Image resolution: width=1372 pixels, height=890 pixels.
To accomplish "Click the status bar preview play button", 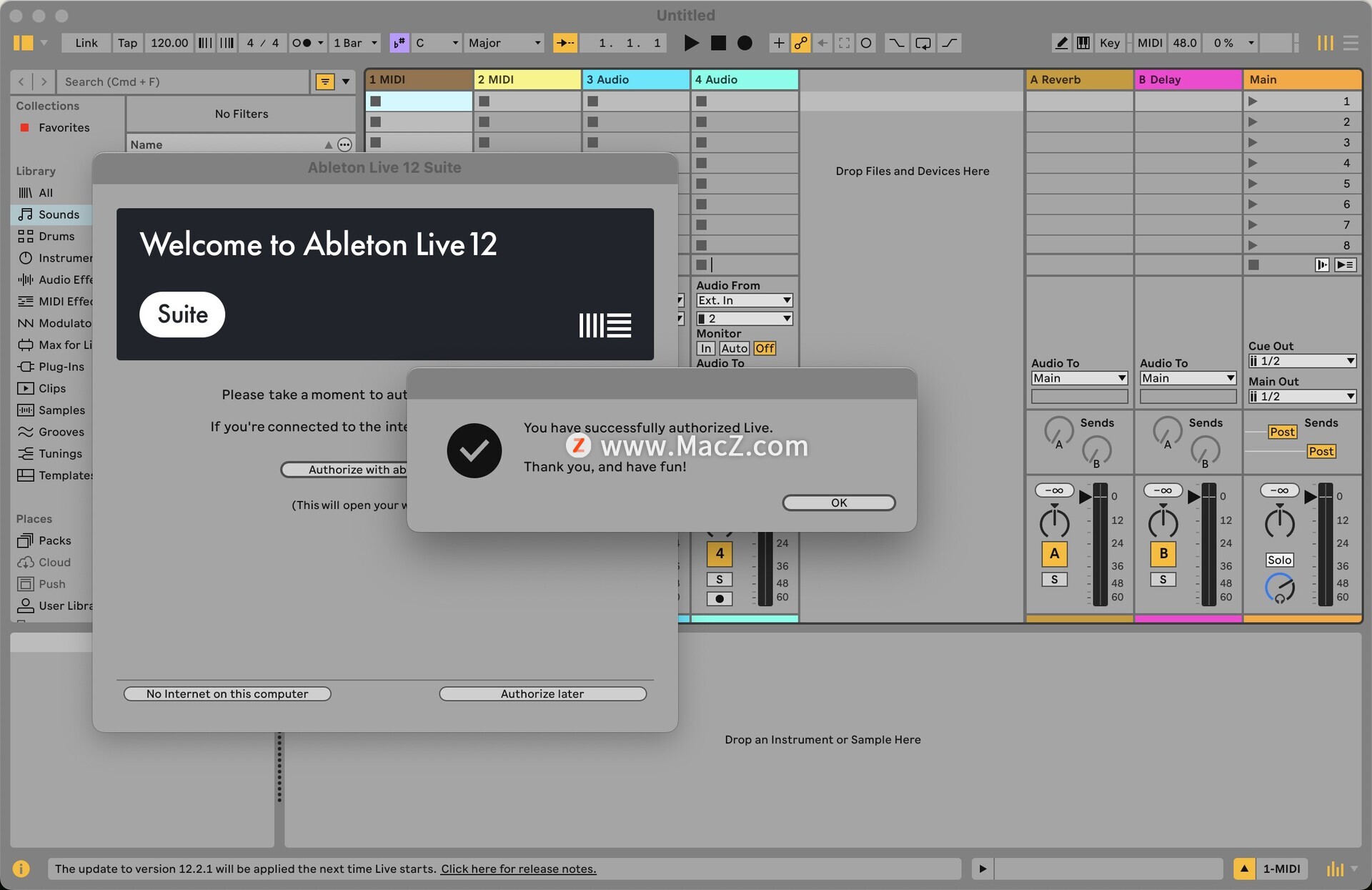I will tap(983, 869).
